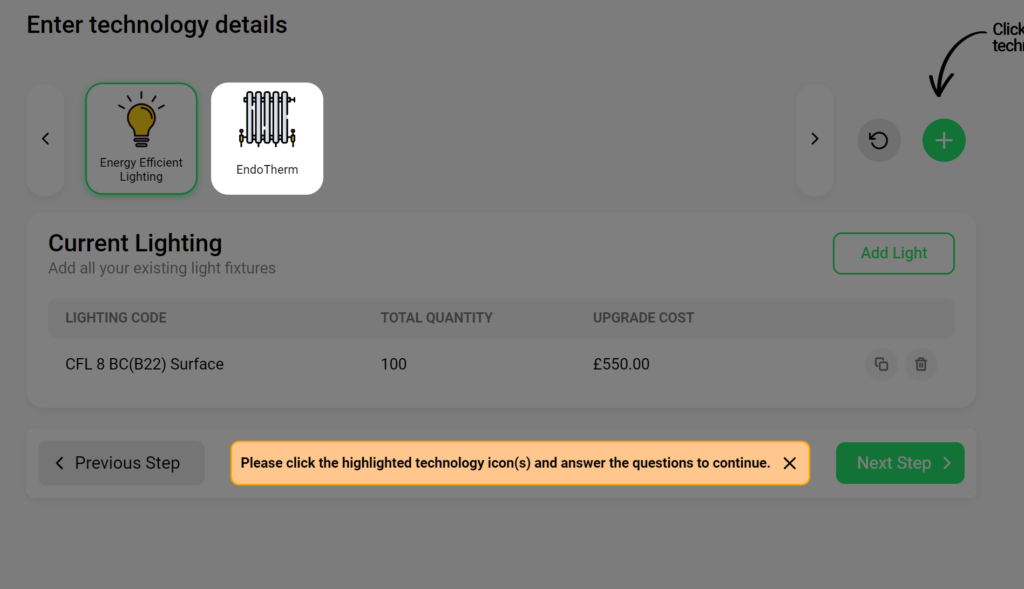
Task: Click the lightbulb icon
Action: click(141, 119)
